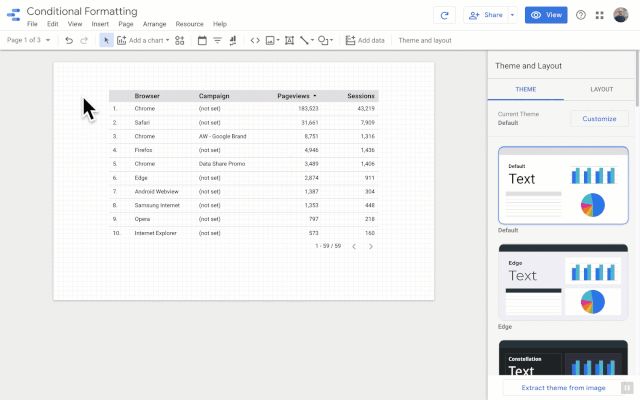This screenshot has width=640, height=400.
Task: Click the Browser column header
Action: 147,96
